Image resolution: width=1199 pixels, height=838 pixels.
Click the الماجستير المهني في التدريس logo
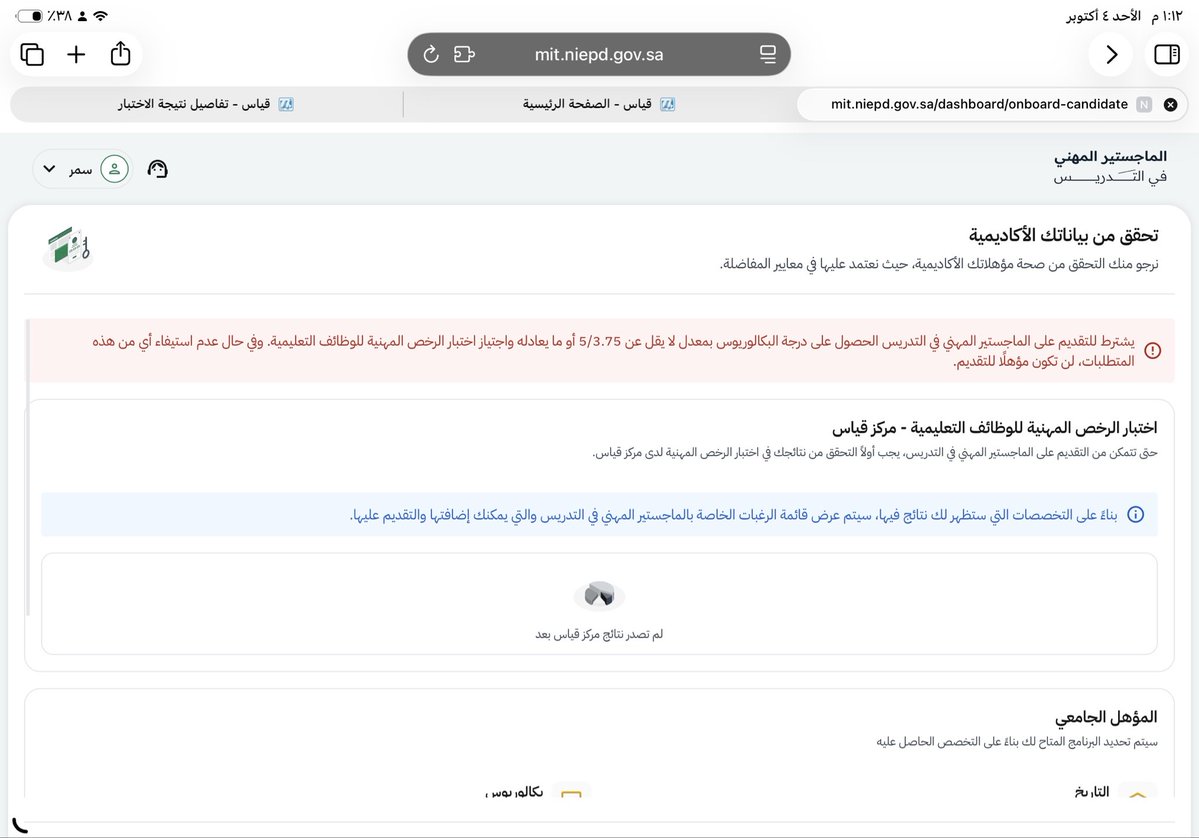(x=1110, y=166)
